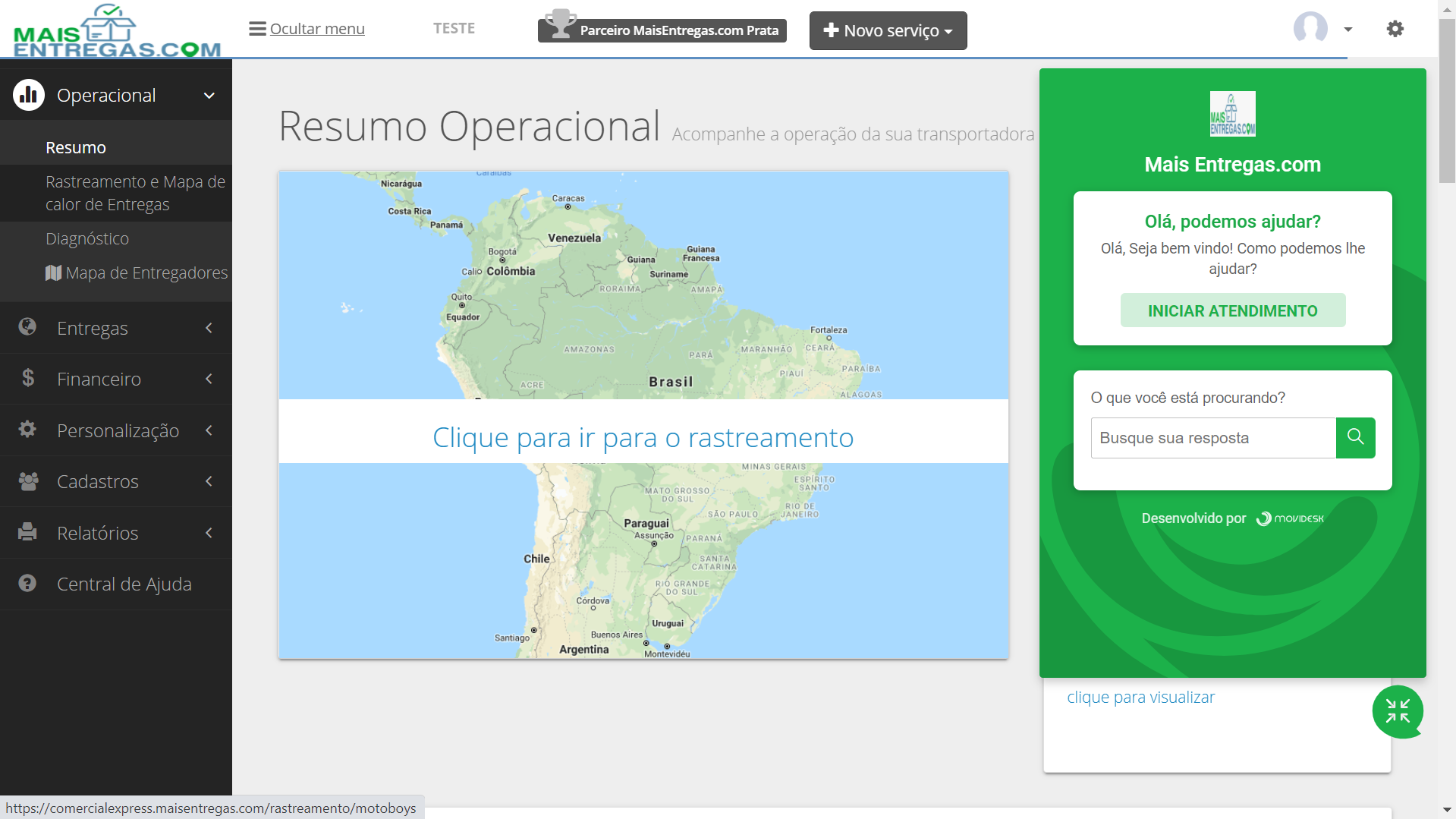This screenshot has width=1456, height=819.
Task: Click the trophy partner icon
Action: (560, 23)
